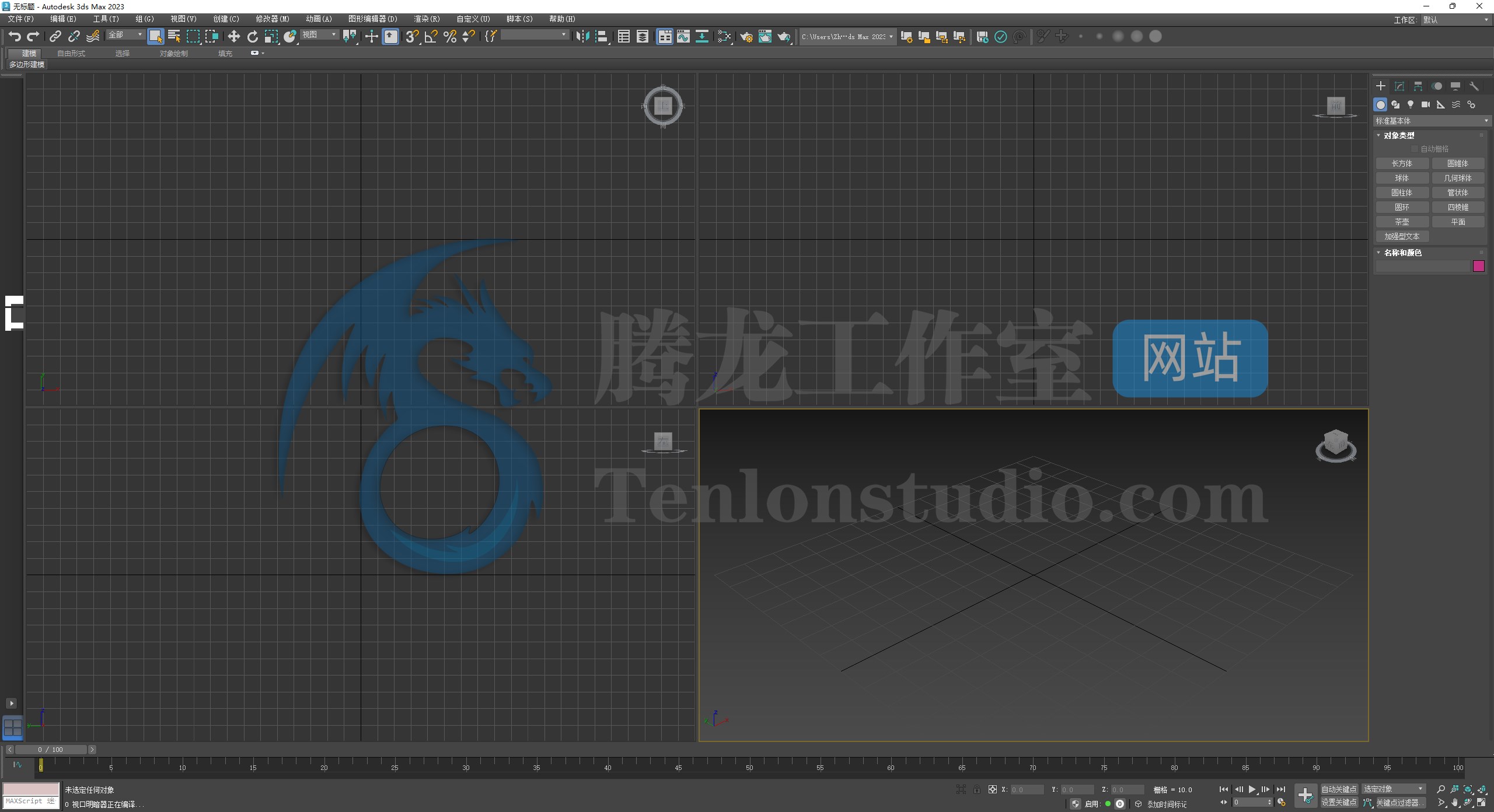Image resolution: width=1494 pixels, height=812 pixels.
Task: Open the magenta object color swatch
Action: [1479, 267]
